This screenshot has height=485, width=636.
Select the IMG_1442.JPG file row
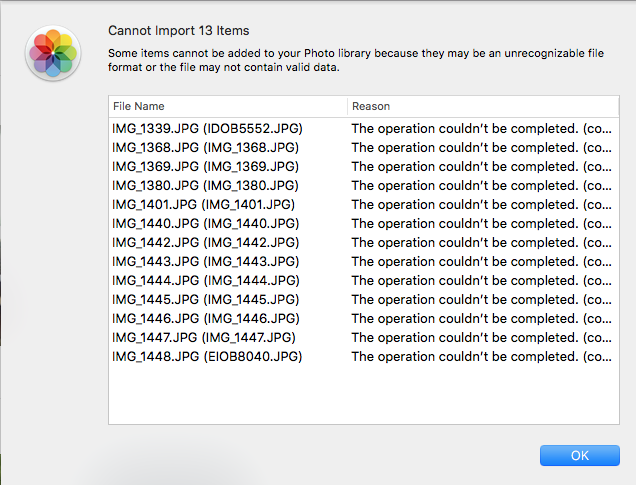(x=205, y=242)
